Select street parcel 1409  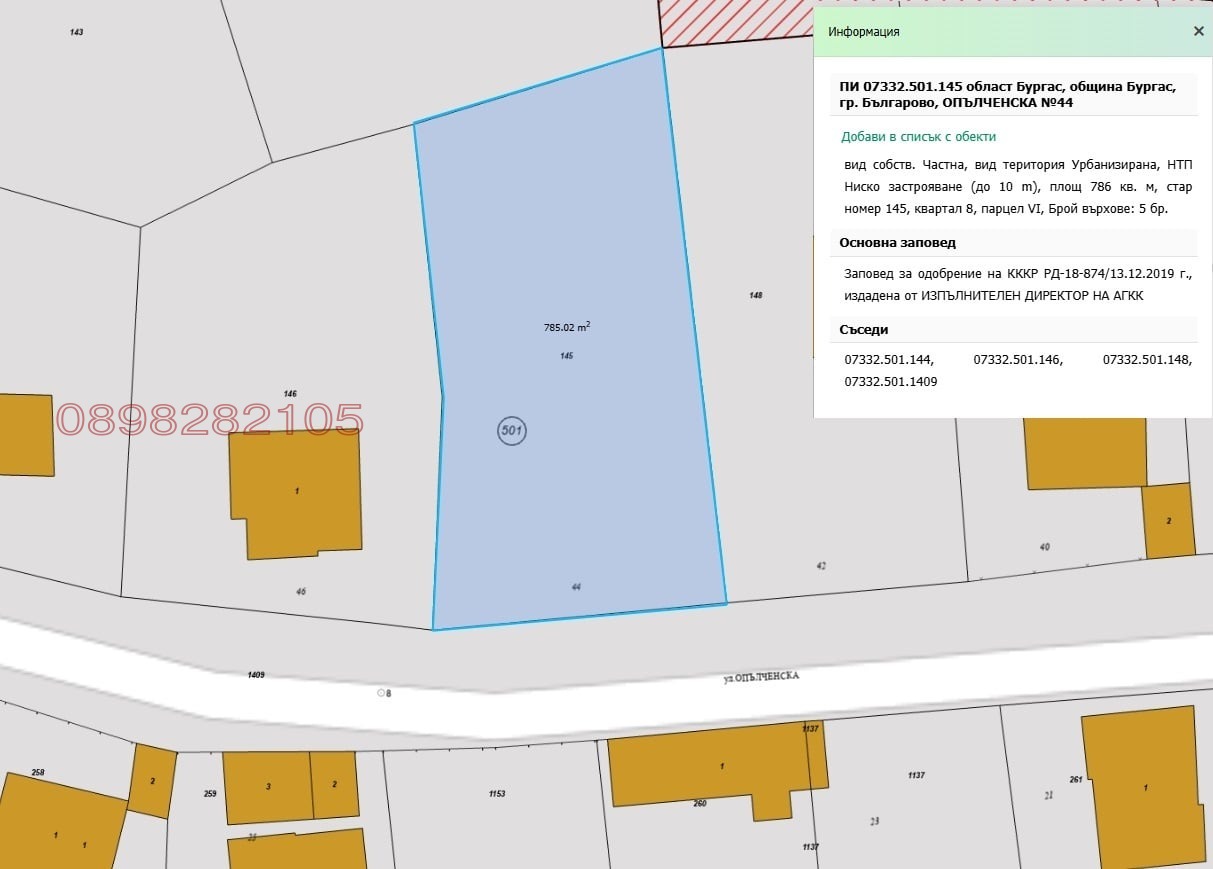click(x=256, y=675)
